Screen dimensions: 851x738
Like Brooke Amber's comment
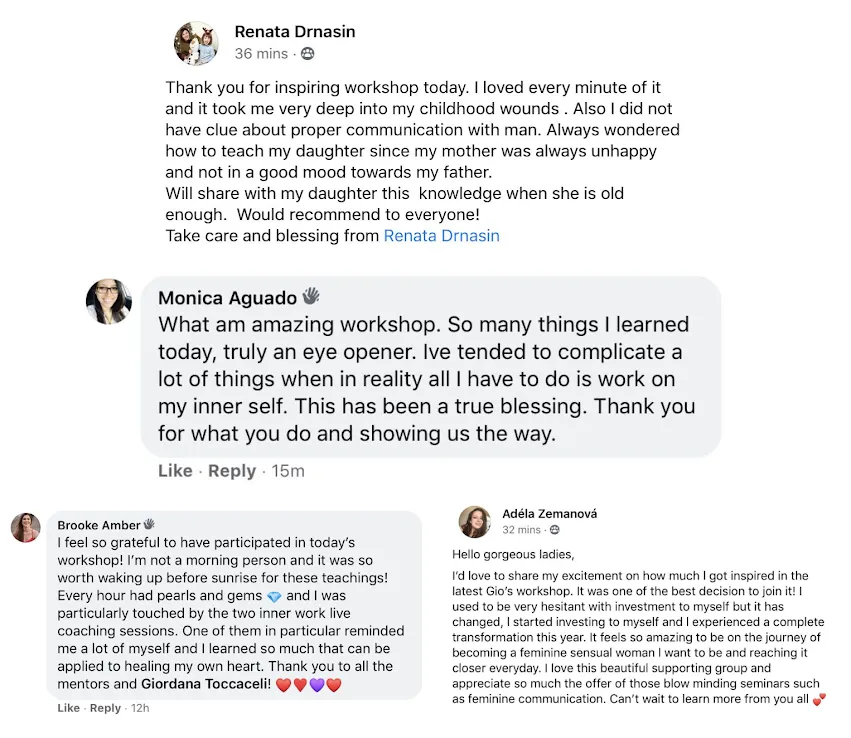point(68,708)
